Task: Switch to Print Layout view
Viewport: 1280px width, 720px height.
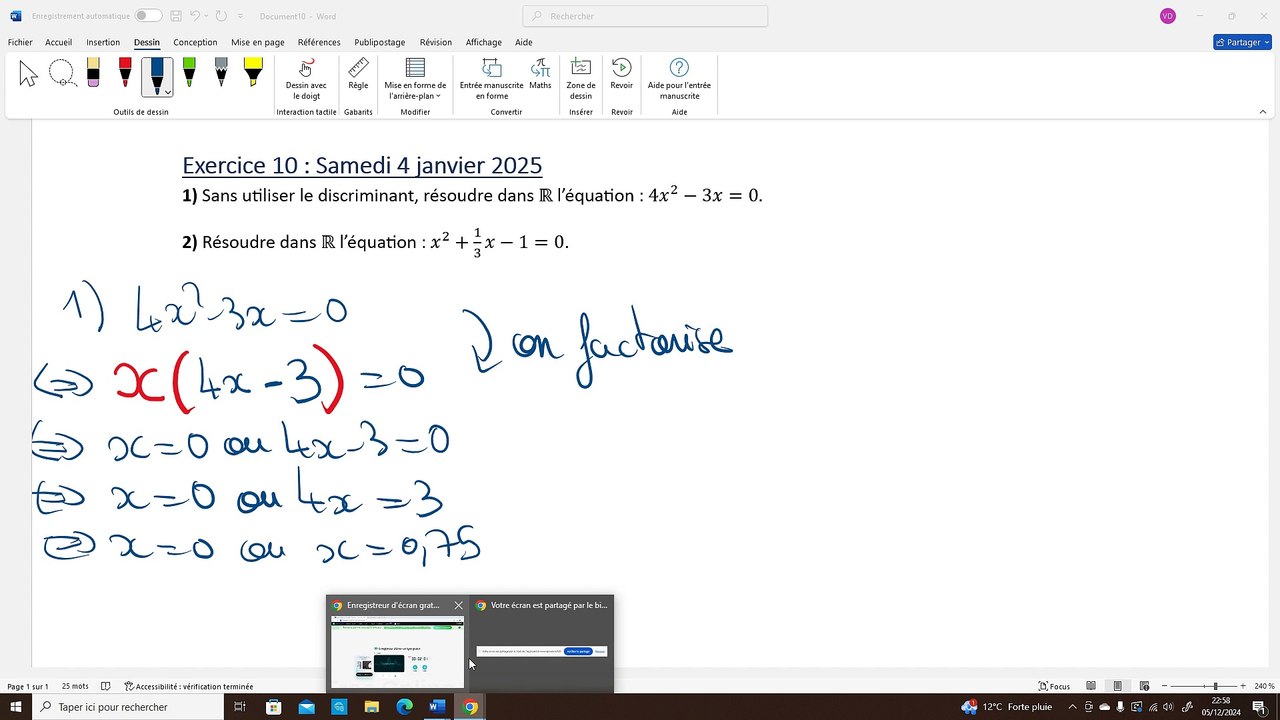Action: 1118,686
